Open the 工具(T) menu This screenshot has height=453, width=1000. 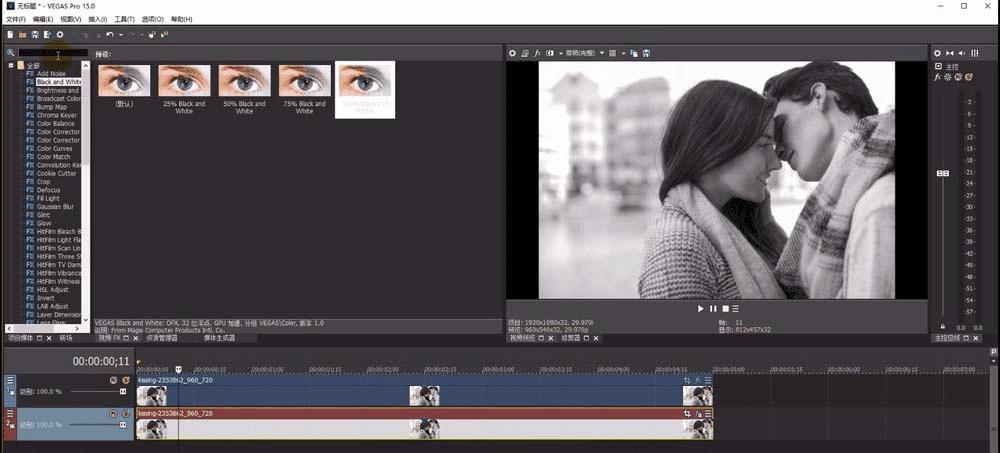[x=124, y=19]
